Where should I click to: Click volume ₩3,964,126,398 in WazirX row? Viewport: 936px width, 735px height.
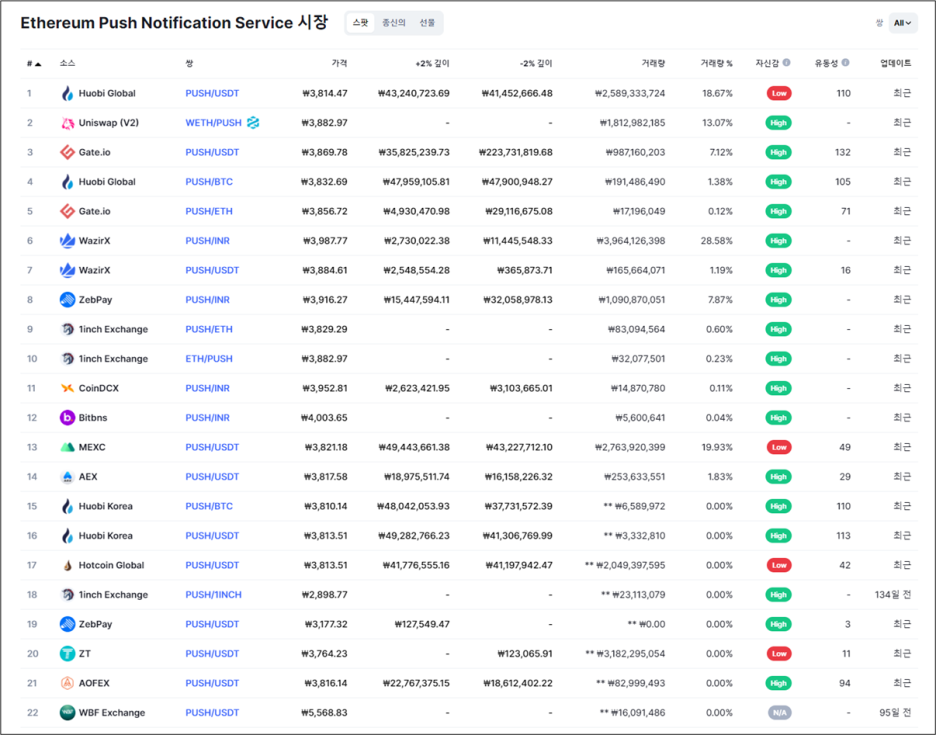tap(630, 241)
